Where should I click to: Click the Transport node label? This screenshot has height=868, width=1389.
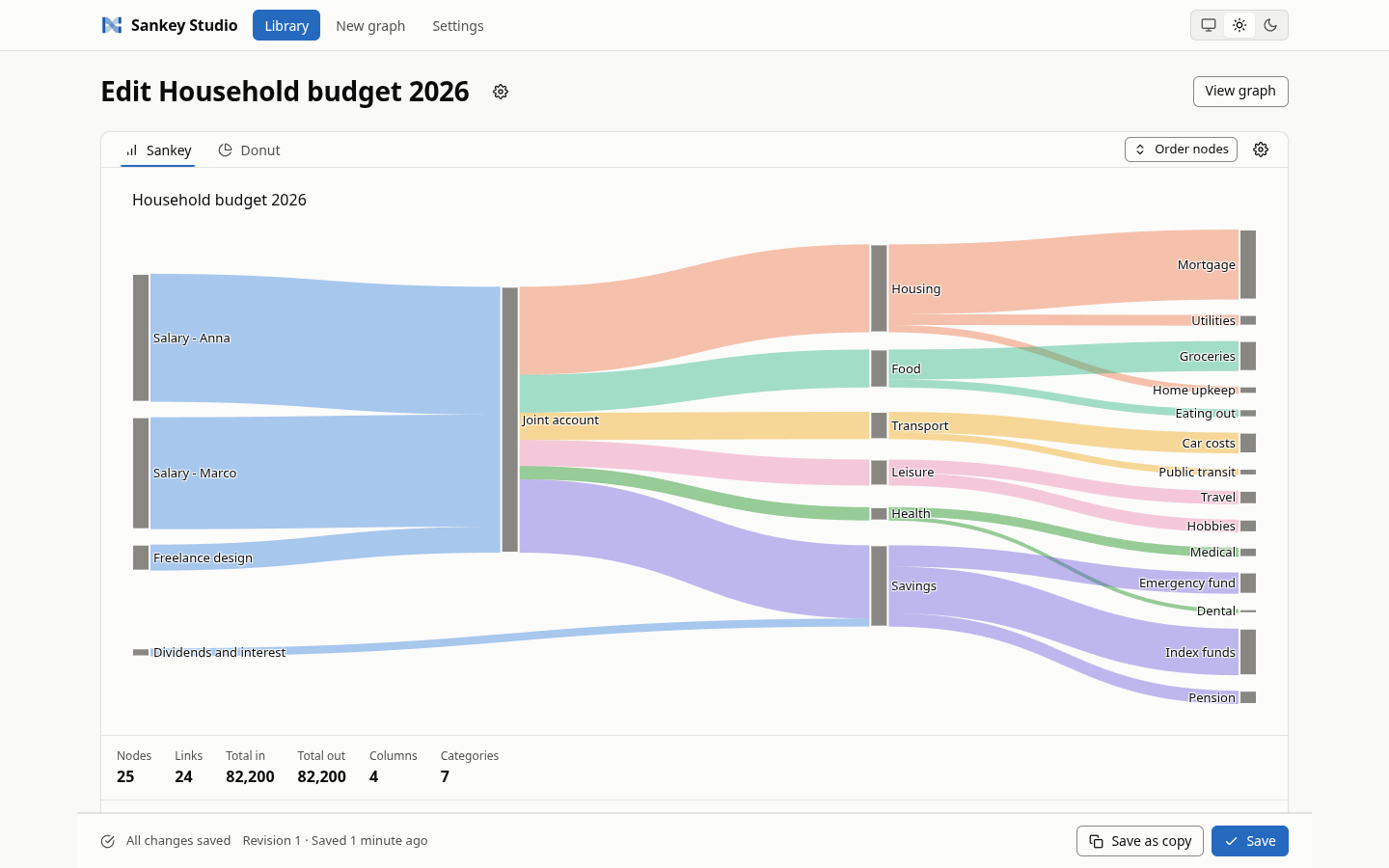[920, 426]
